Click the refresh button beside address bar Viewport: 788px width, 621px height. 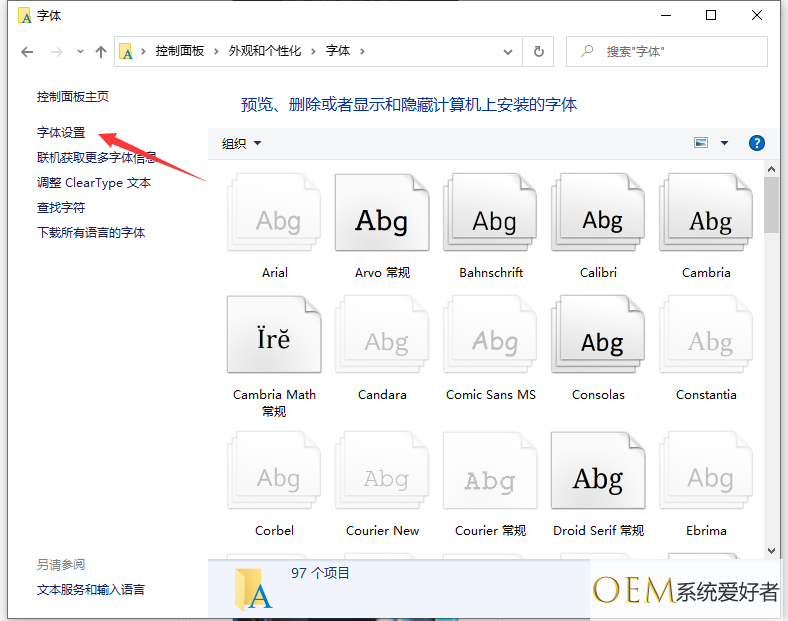(x=539, y=51)
